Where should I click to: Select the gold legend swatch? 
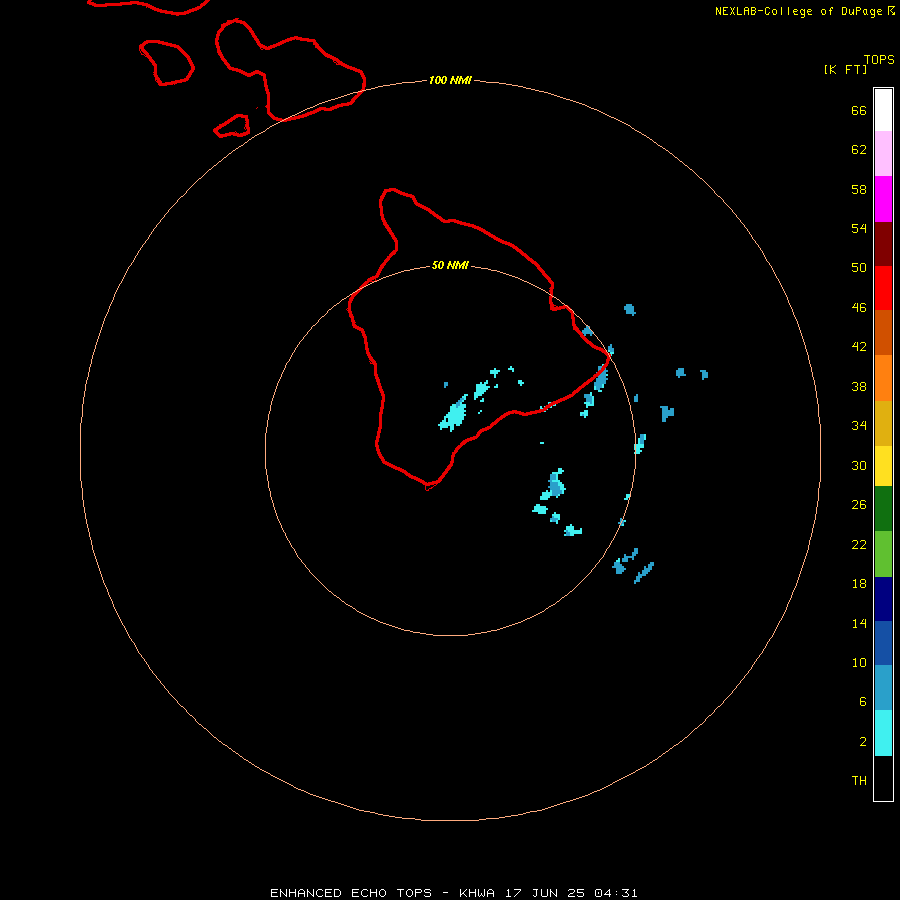coord(883,423)
